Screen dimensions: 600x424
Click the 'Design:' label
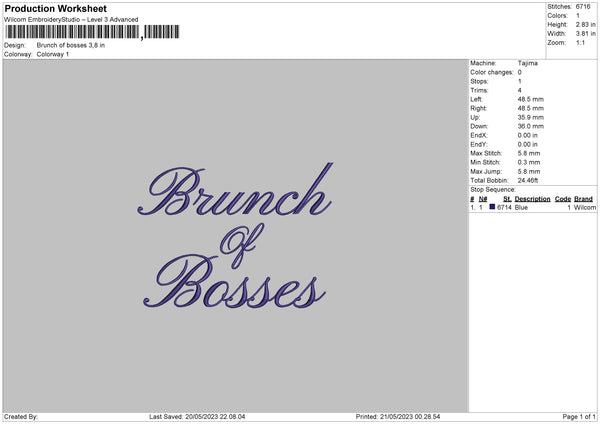pyautogui.click(x=15, y=45)
